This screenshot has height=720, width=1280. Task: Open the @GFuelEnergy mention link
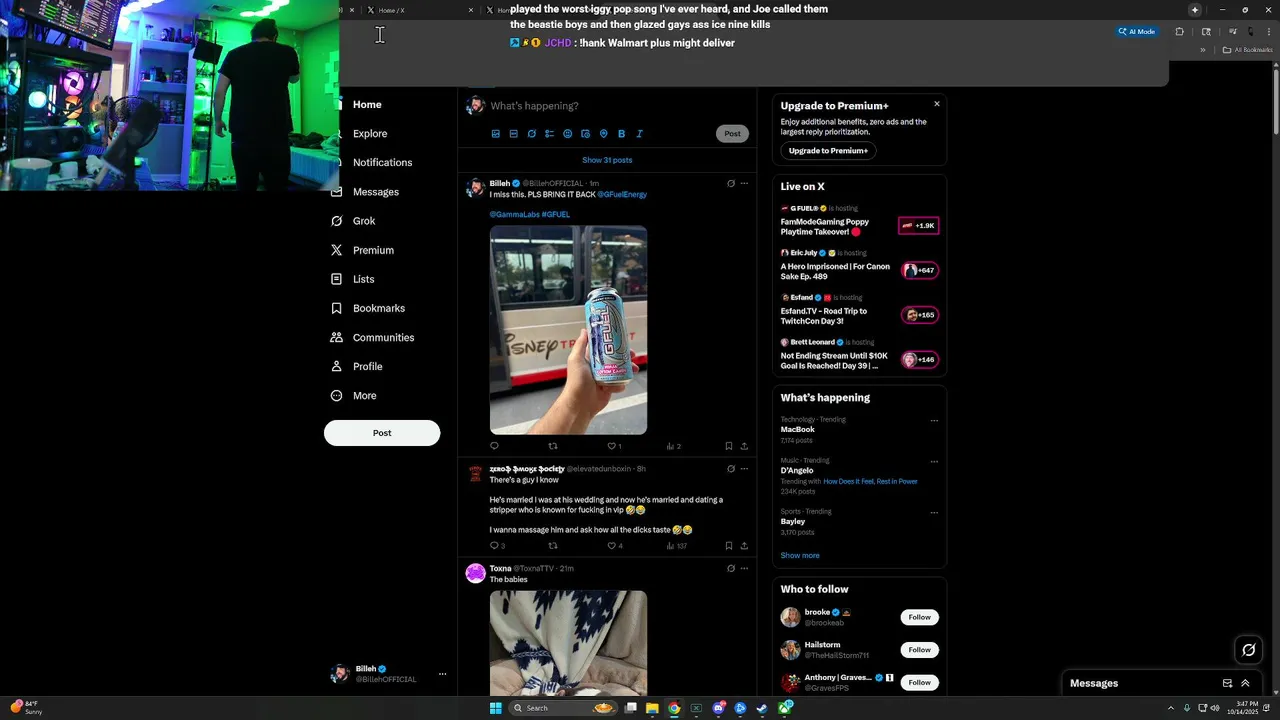coord(622,195)
